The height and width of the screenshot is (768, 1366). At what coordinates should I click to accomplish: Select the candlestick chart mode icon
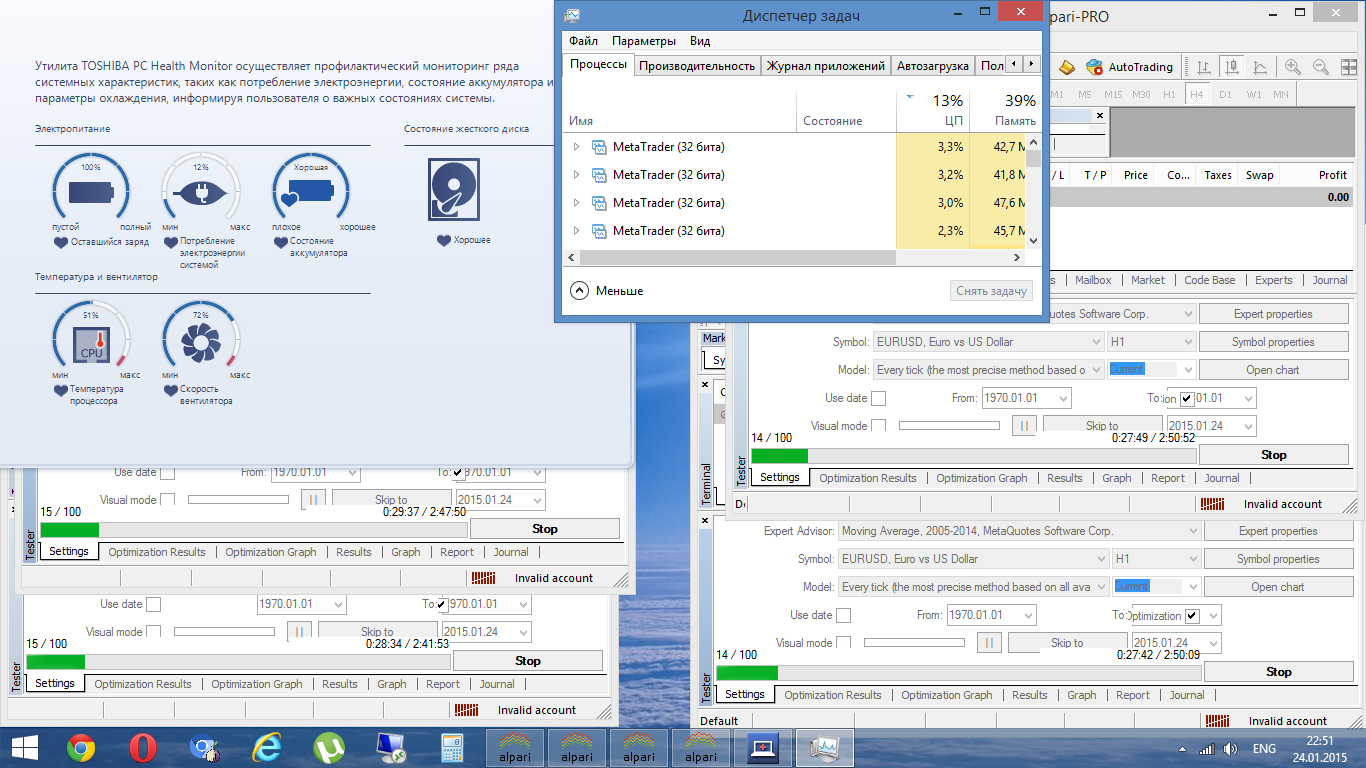tap(1232, 67)
